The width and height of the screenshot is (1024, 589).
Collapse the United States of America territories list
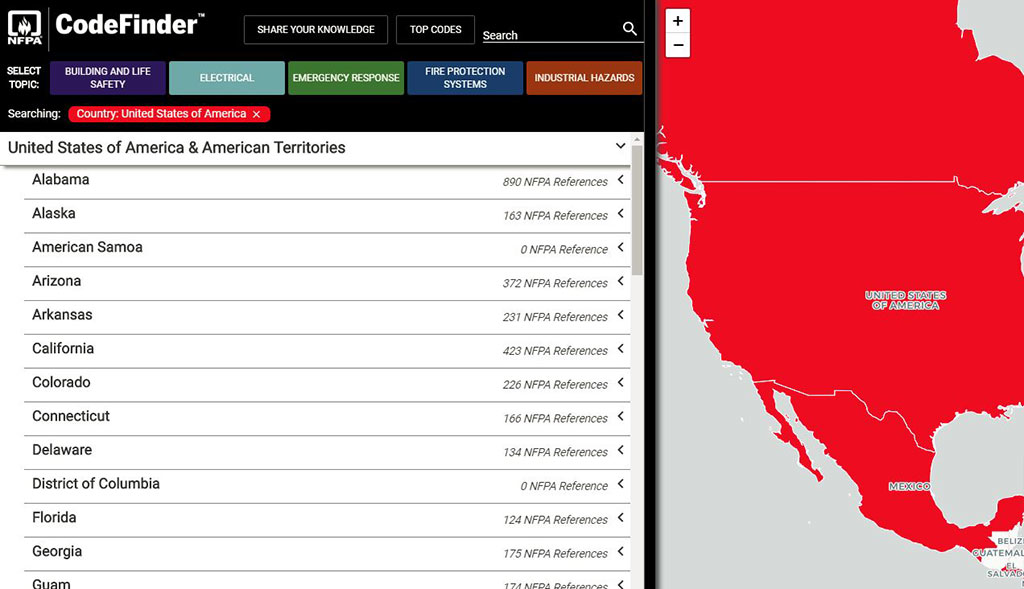pyautogui.click(x=620, y=146)
